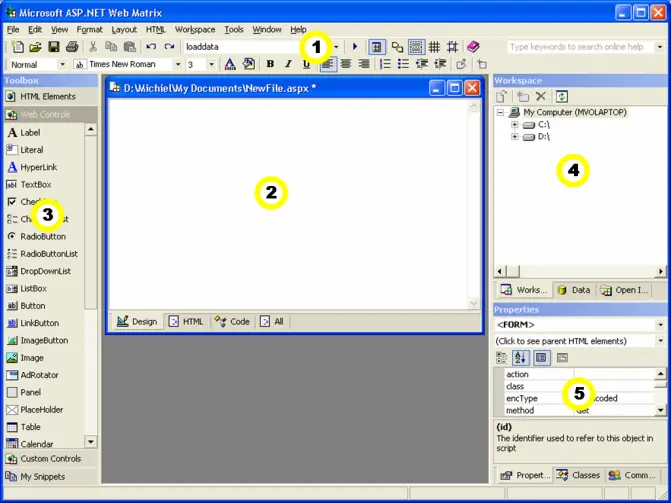Open the Times New Roman font dropdown
Screen dimensions: 671x503
[x=178, y=64]
